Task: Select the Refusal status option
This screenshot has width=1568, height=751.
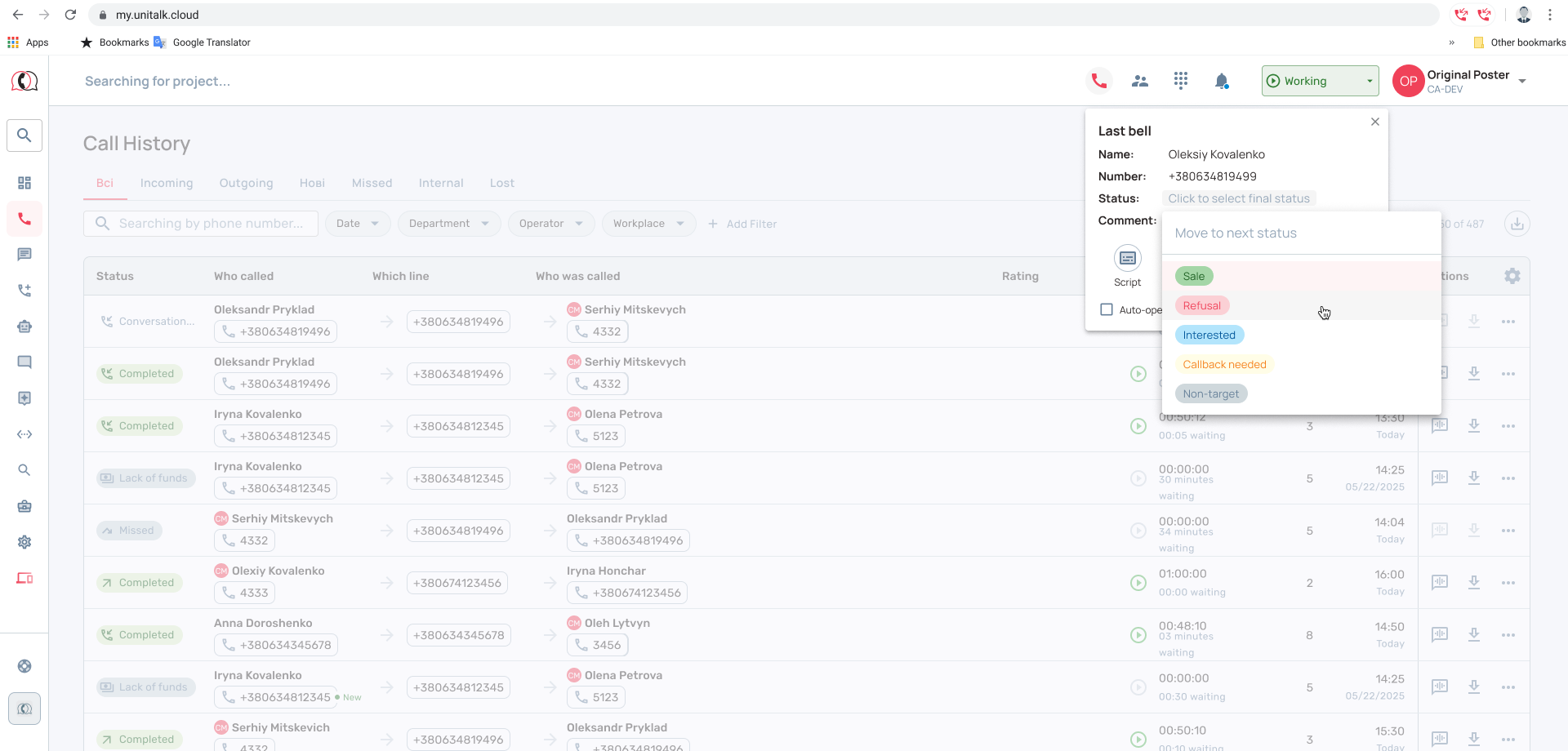Action: coord(1202,305)
